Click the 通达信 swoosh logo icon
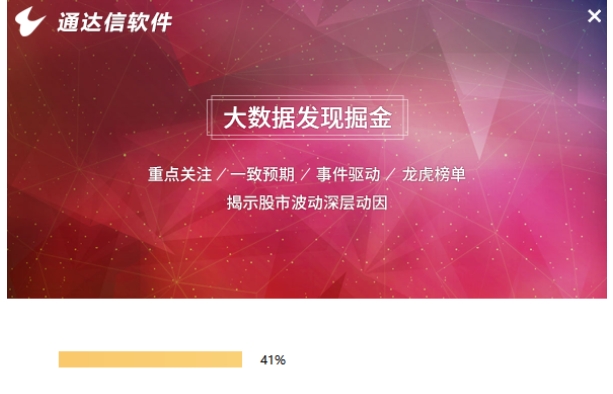613x394 pixels. pos(30,21)
